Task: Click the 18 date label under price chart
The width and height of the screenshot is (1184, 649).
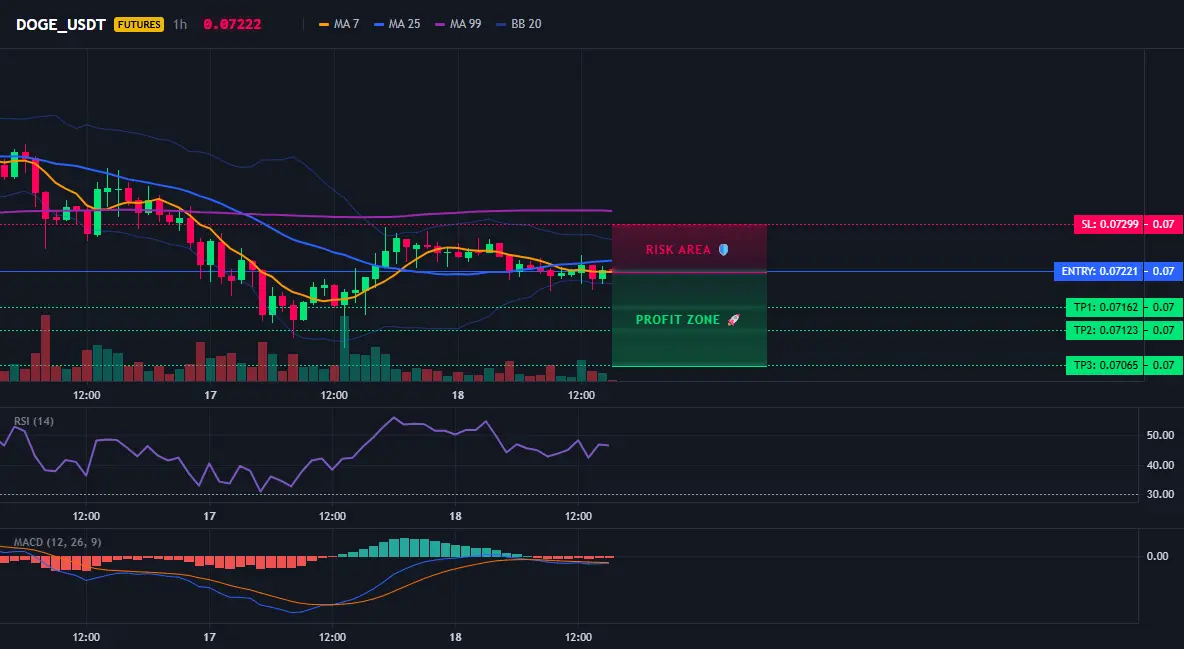Action: (x=457, y=395)
